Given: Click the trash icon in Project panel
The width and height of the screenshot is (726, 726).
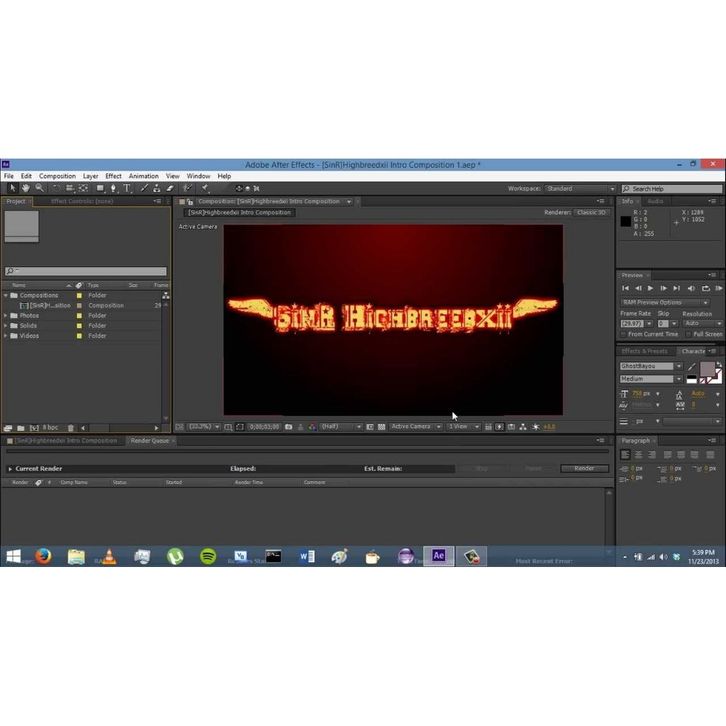Looking at the screenshot, I should click(73, 428).
